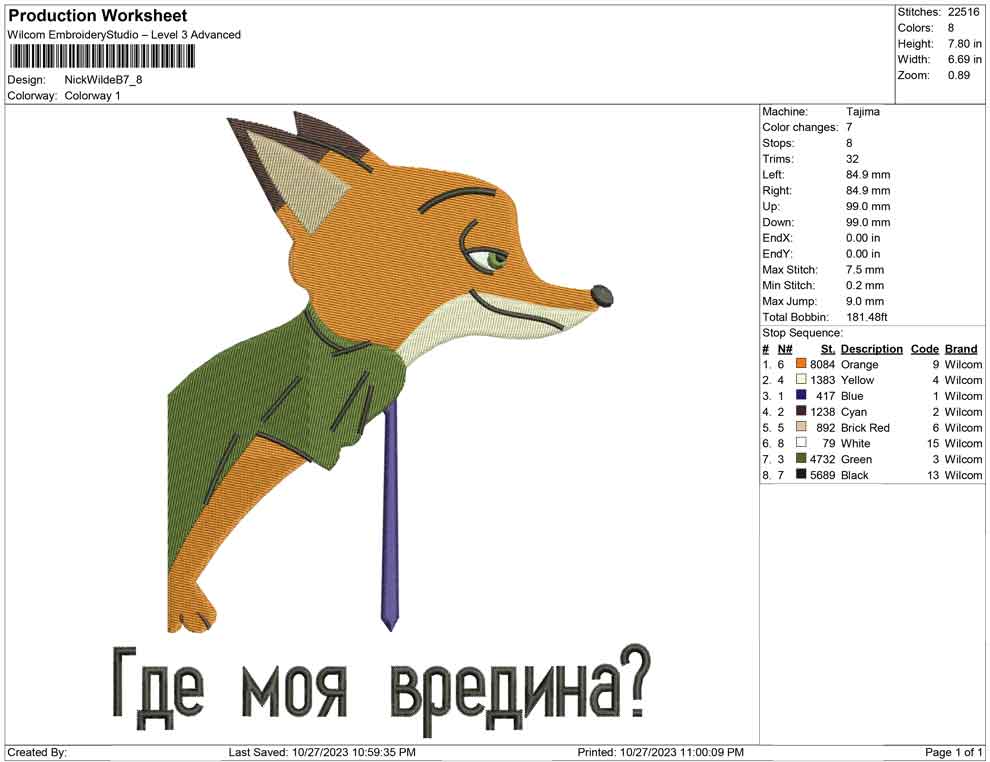The image size is (990, 762).
Task: Click the Stitches value '22516'
Action: 964,12
